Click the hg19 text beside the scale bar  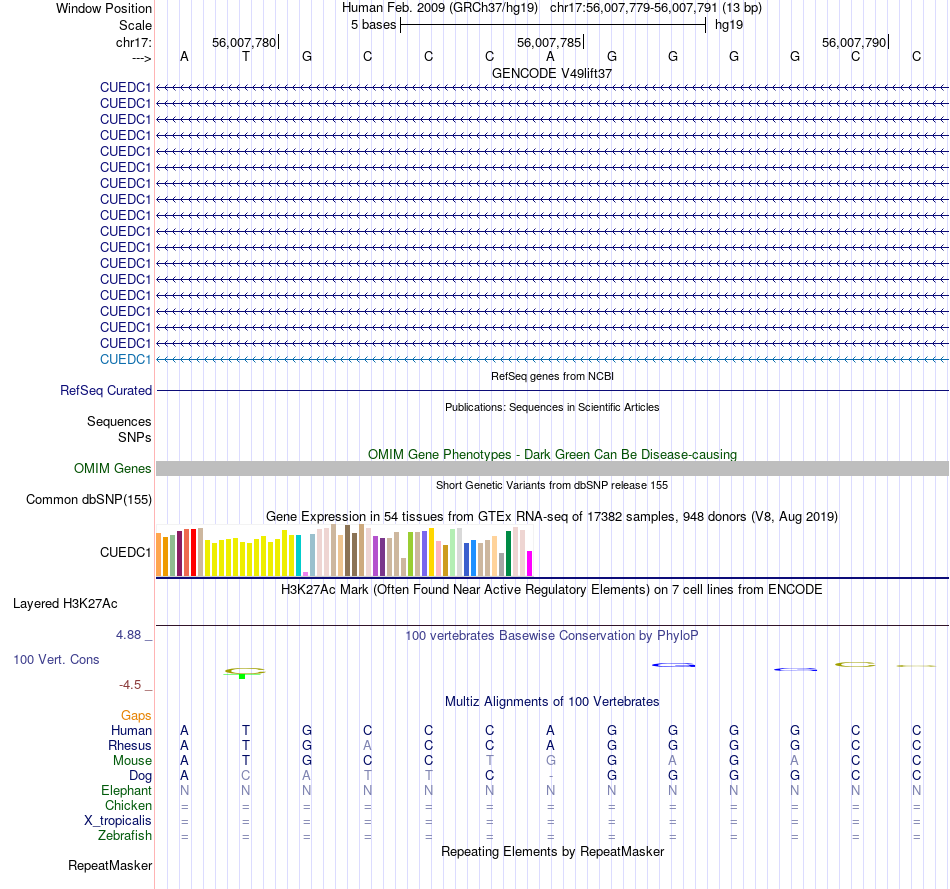729,25
